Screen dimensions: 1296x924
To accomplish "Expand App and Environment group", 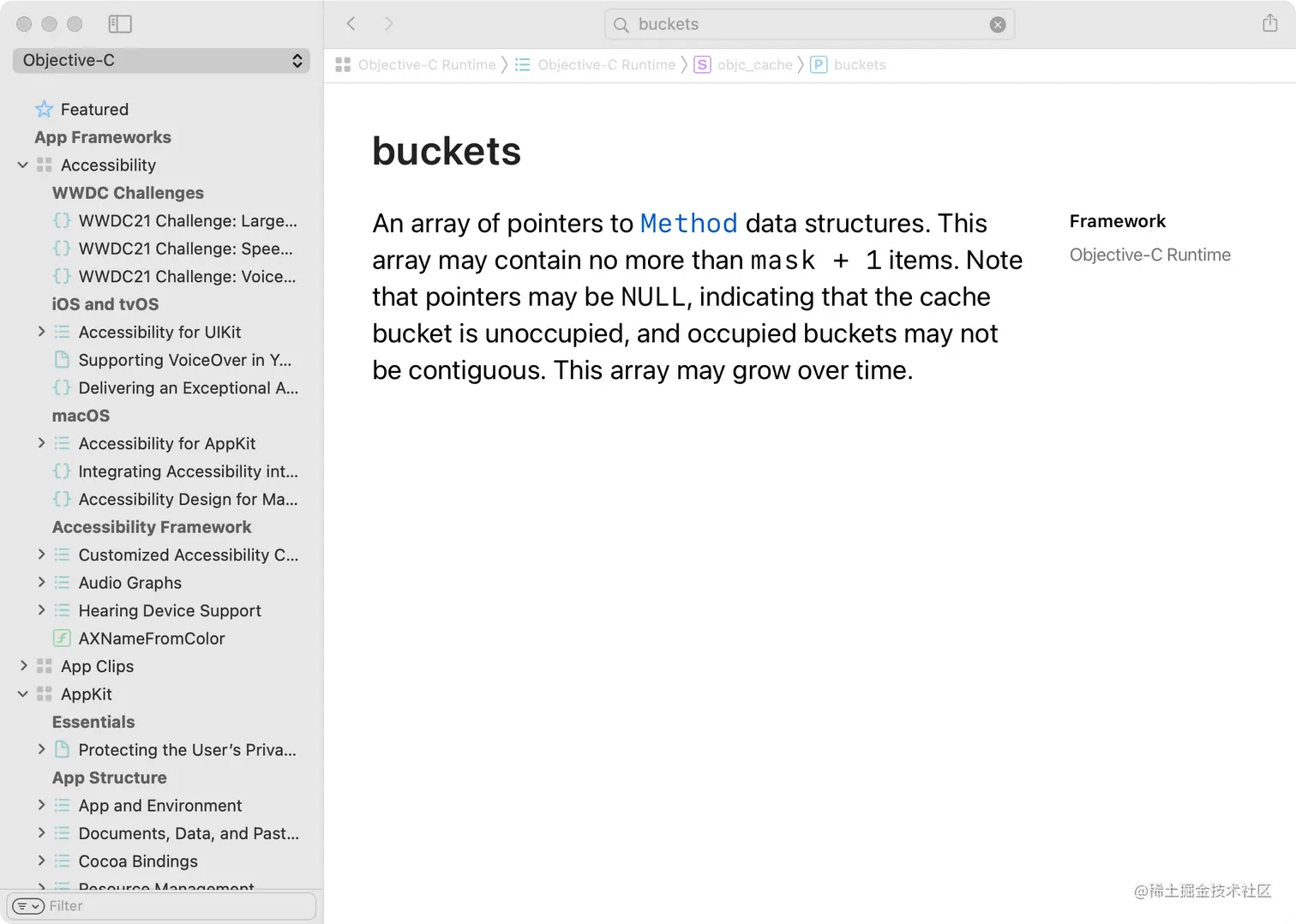I will point(41,806).
